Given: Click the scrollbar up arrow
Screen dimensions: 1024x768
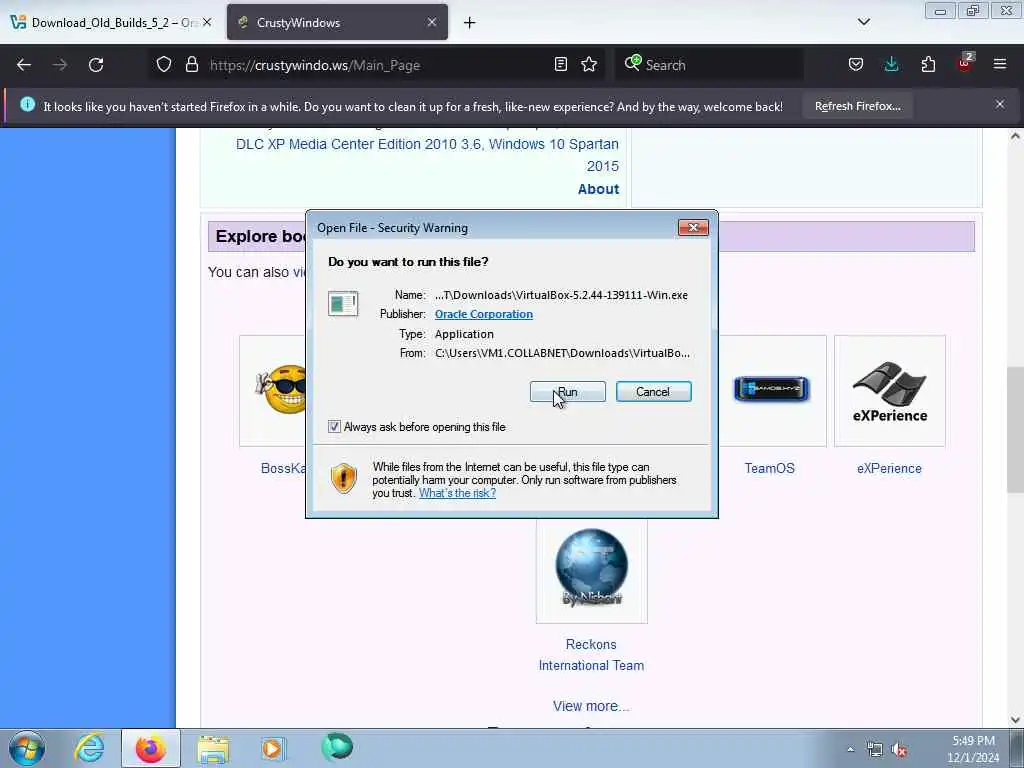Looking at the screenshot, I should 1015,136.
